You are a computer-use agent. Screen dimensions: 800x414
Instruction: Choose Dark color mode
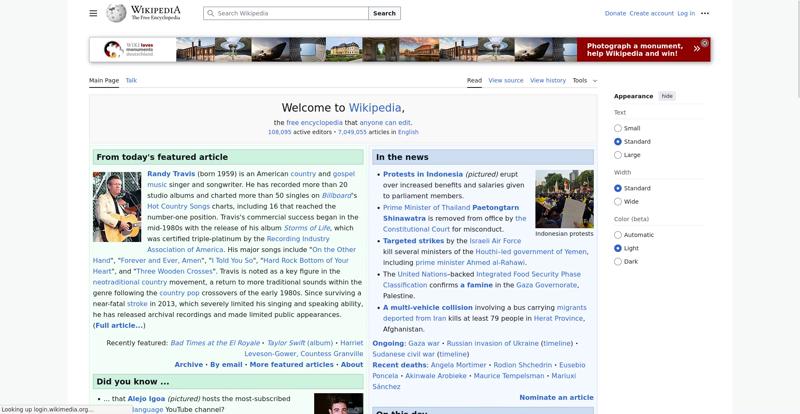[x=618, y=261]
